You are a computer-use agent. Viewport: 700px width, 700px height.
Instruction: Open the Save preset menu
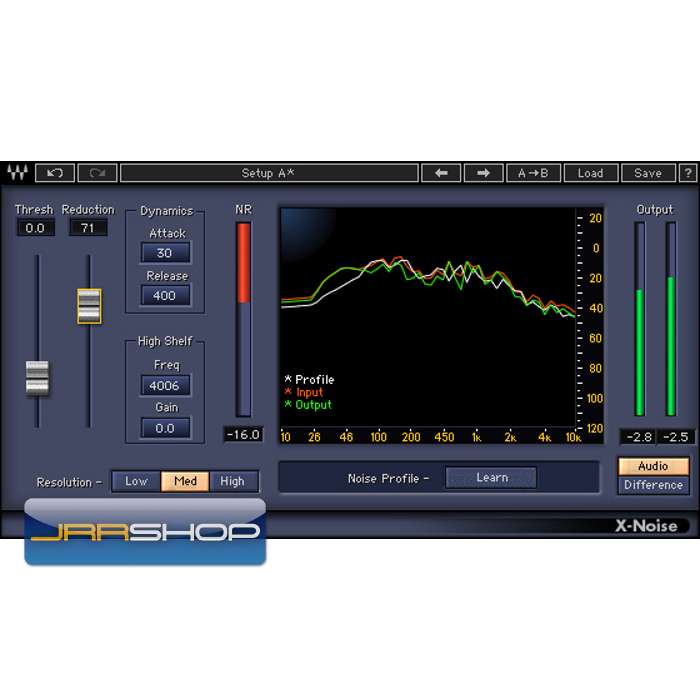pyautogui.click(x=648, y=173)
